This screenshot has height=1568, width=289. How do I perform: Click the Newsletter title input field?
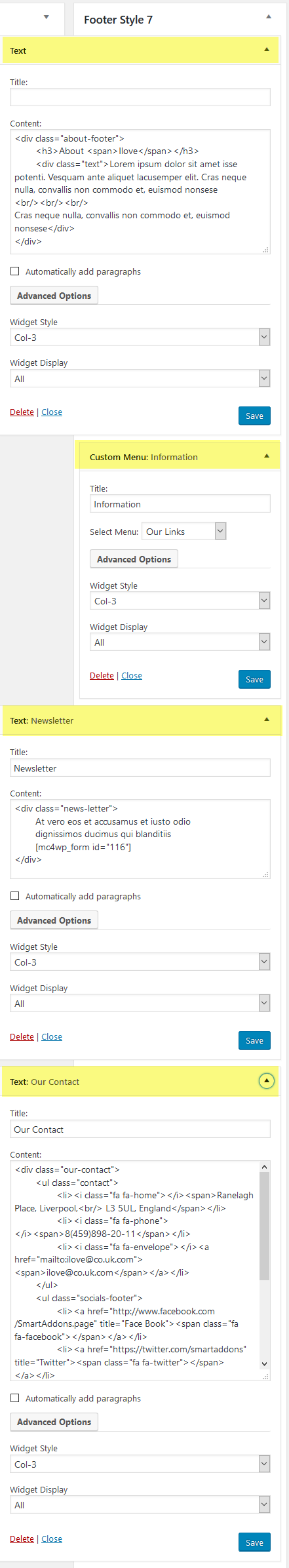(140, 768)
